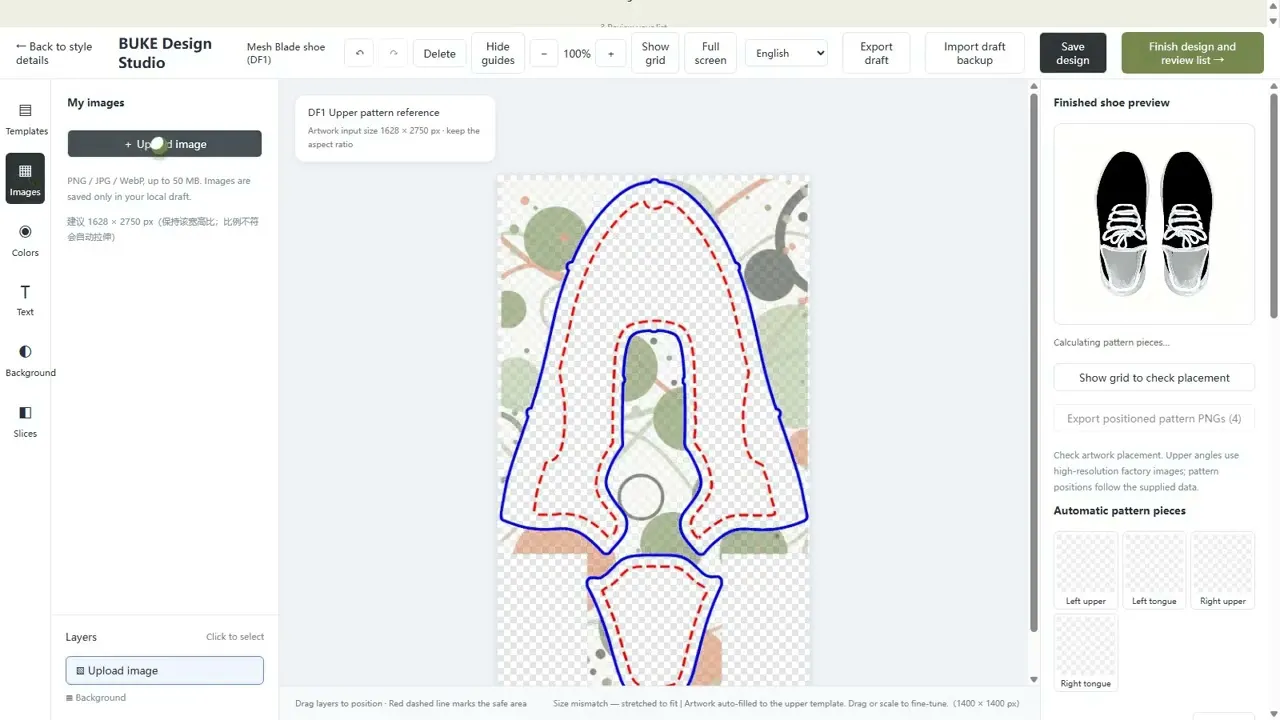The height and width of the screenshot is (720, 1280).
Task: Click the 100% zoom level
Action: (x=577, y=54)
